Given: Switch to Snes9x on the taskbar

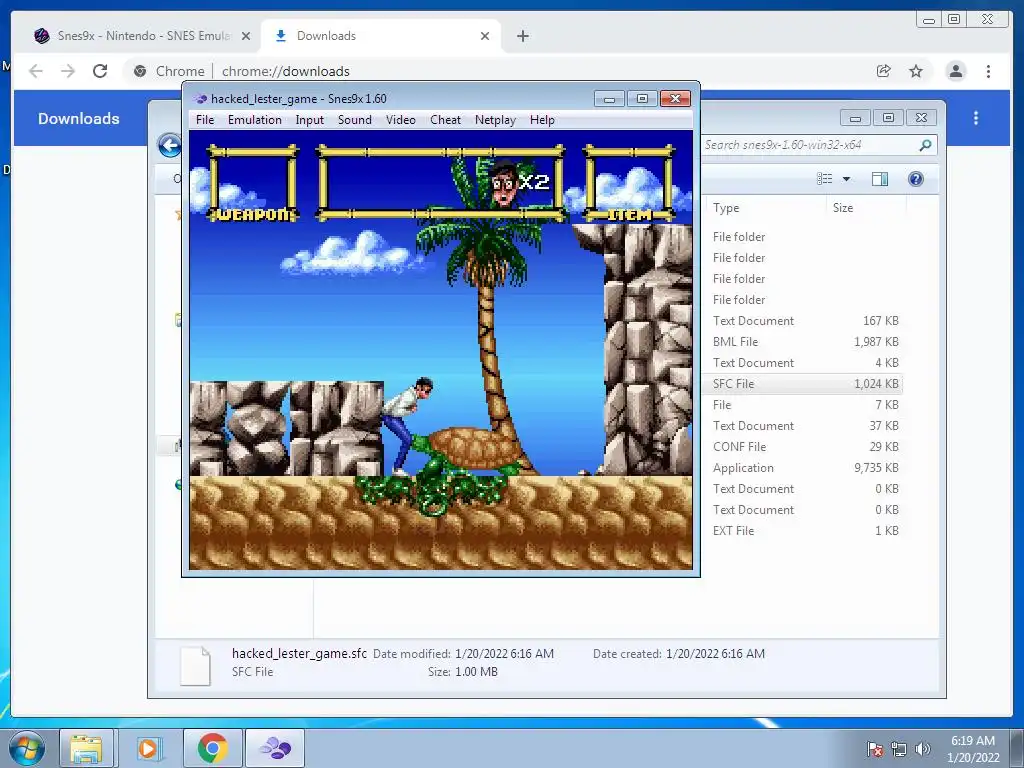Looking at the screenshot, I should (x=275, y=748).
